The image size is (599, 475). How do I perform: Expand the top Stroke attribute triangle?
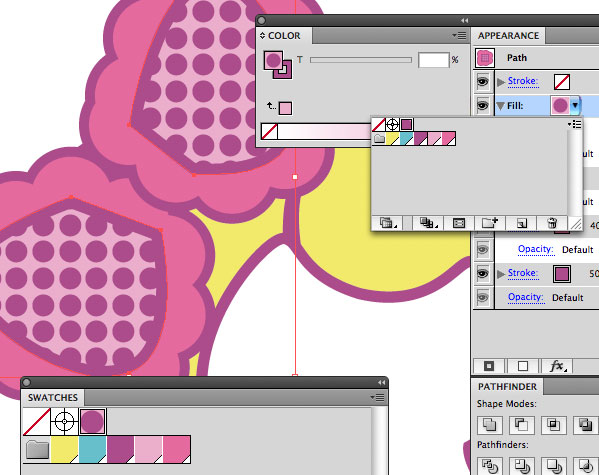point(501,82)
